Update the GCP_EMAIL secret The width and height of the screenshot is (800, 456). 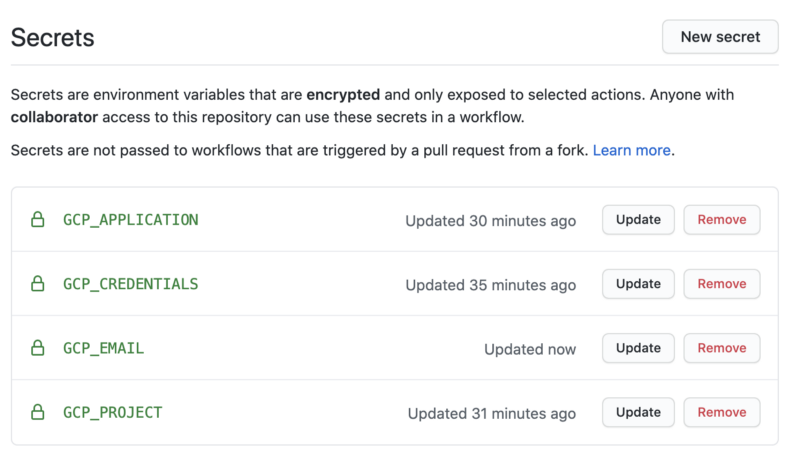pos(638,348)
